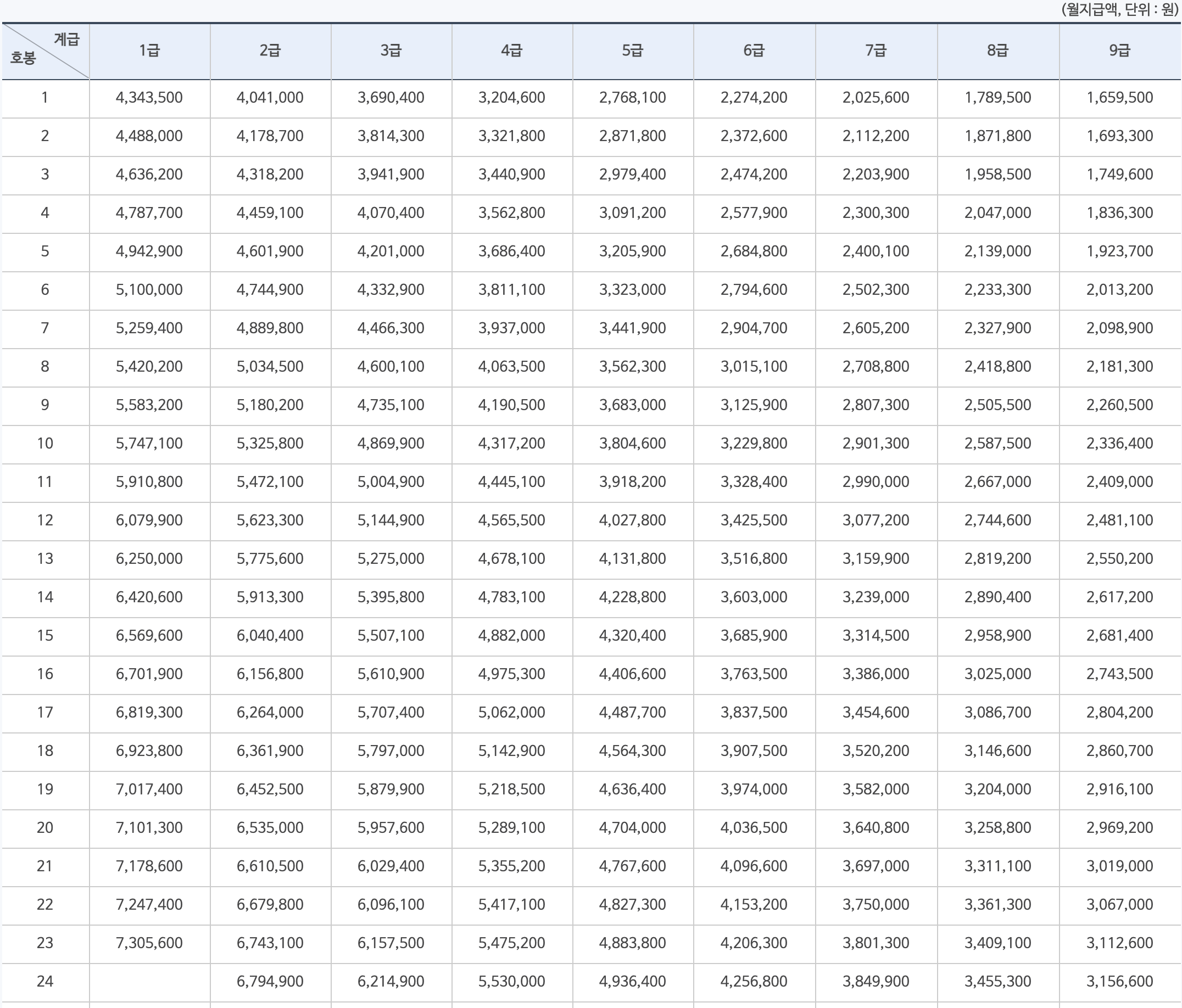Click the 5,100,000 cell
Image resolution: width=1182 pixels, height=1008 pixels.
click(149, 290)
